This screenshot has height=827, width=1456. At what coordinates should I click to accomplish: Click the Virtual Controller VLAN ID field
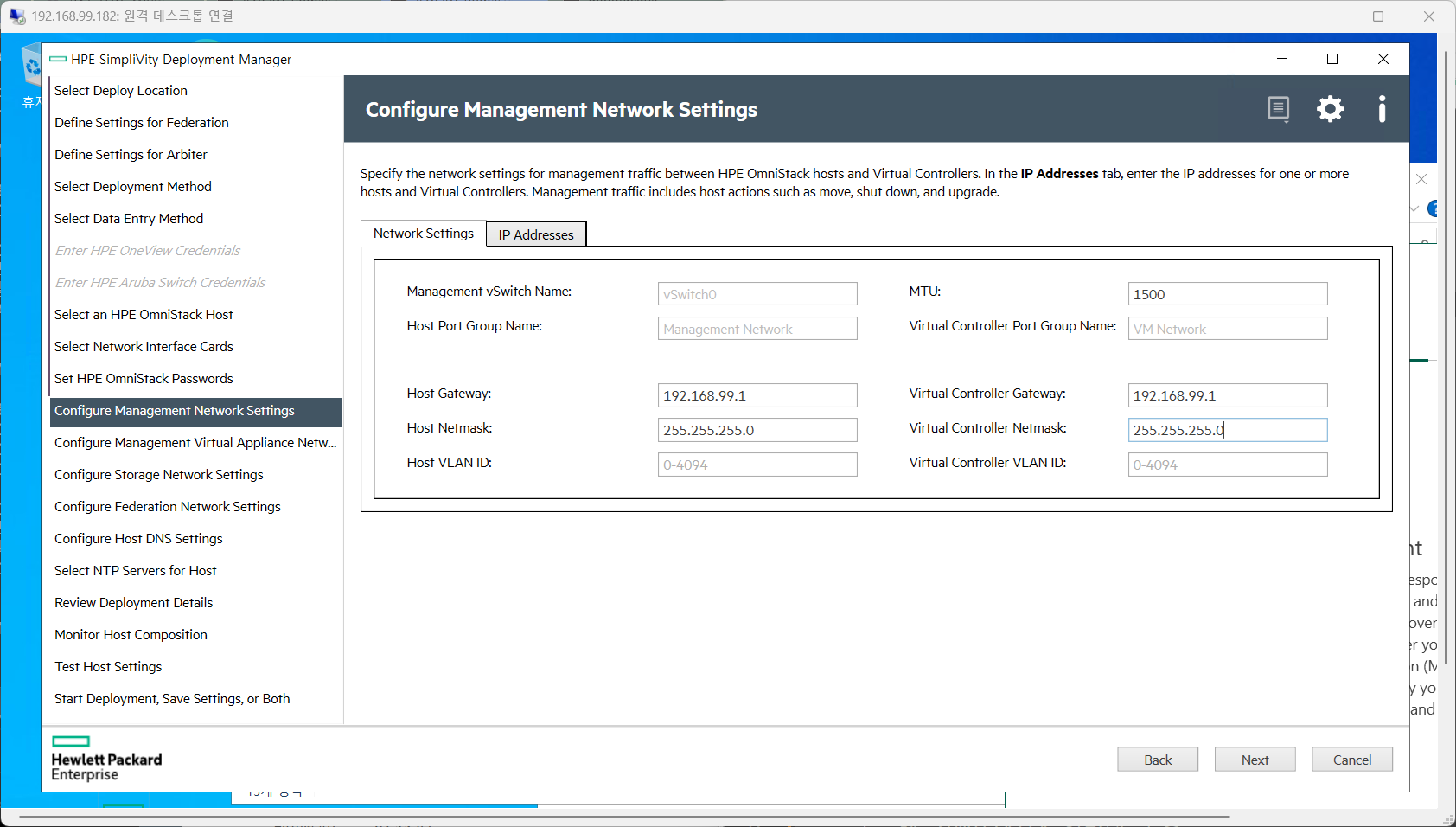(x=1228, y=465)
